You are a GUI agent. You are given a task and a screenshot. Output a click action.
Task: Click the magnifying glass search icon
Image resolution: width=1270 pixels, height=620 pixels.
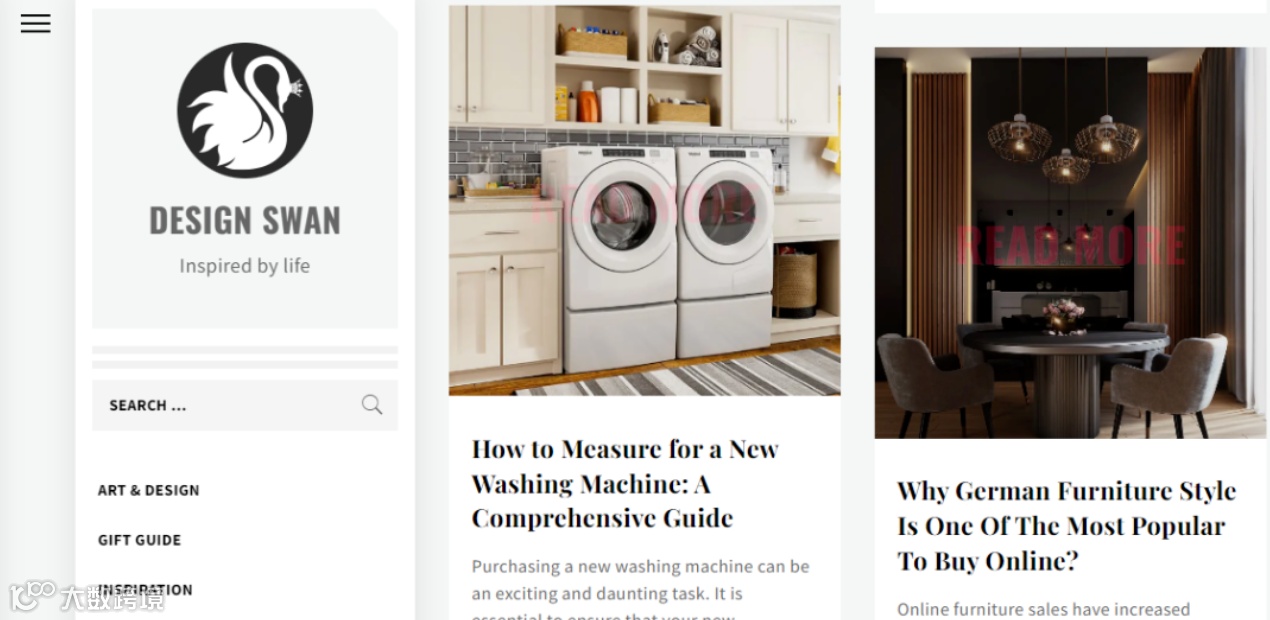point(372,405)
